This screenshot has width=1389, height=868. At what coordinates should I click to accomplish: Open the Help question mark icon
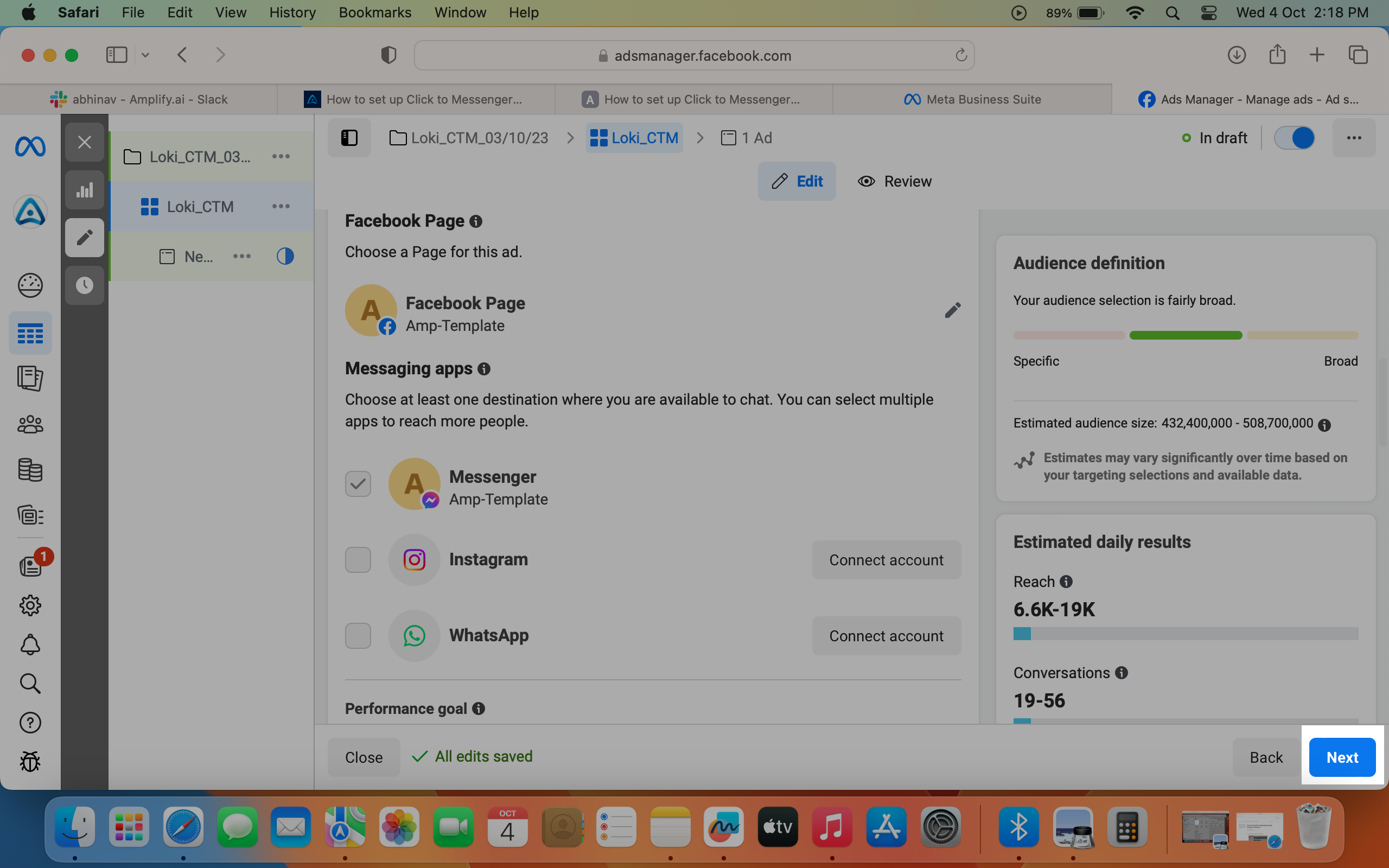coord(30,723)
